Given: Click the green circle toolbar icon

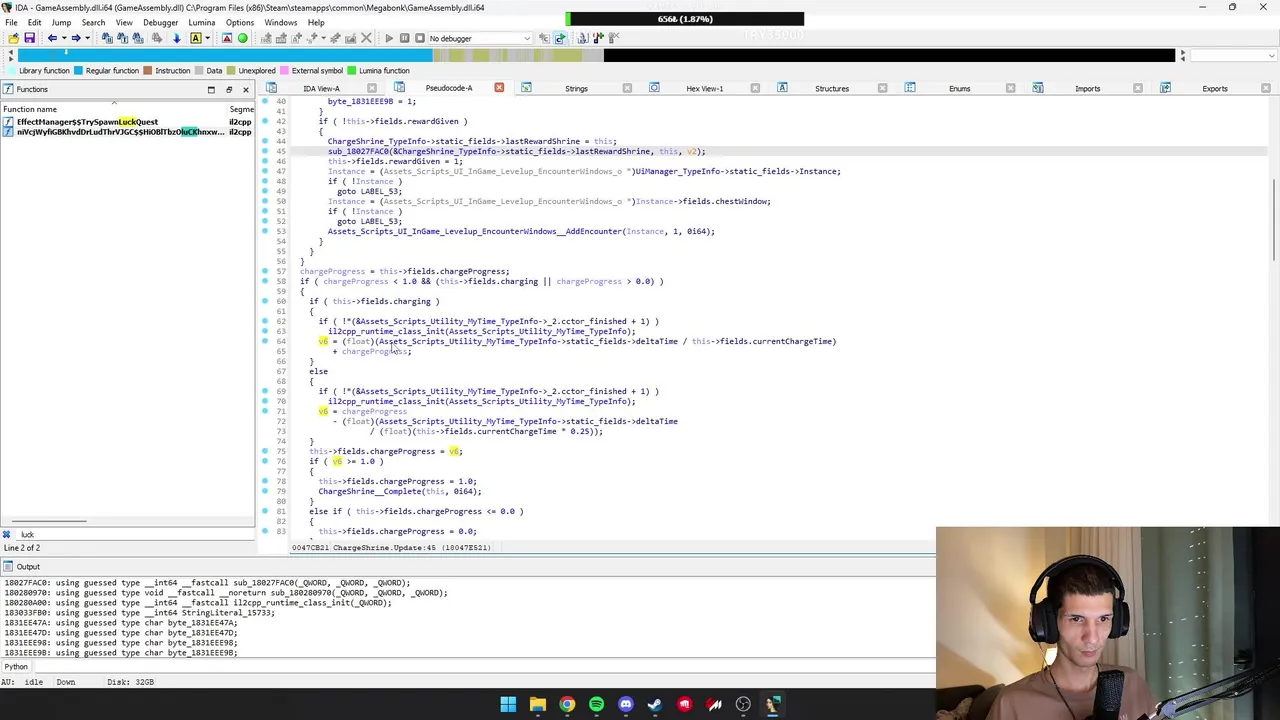Looking at the screenshot, I should (x=242, y=38).
